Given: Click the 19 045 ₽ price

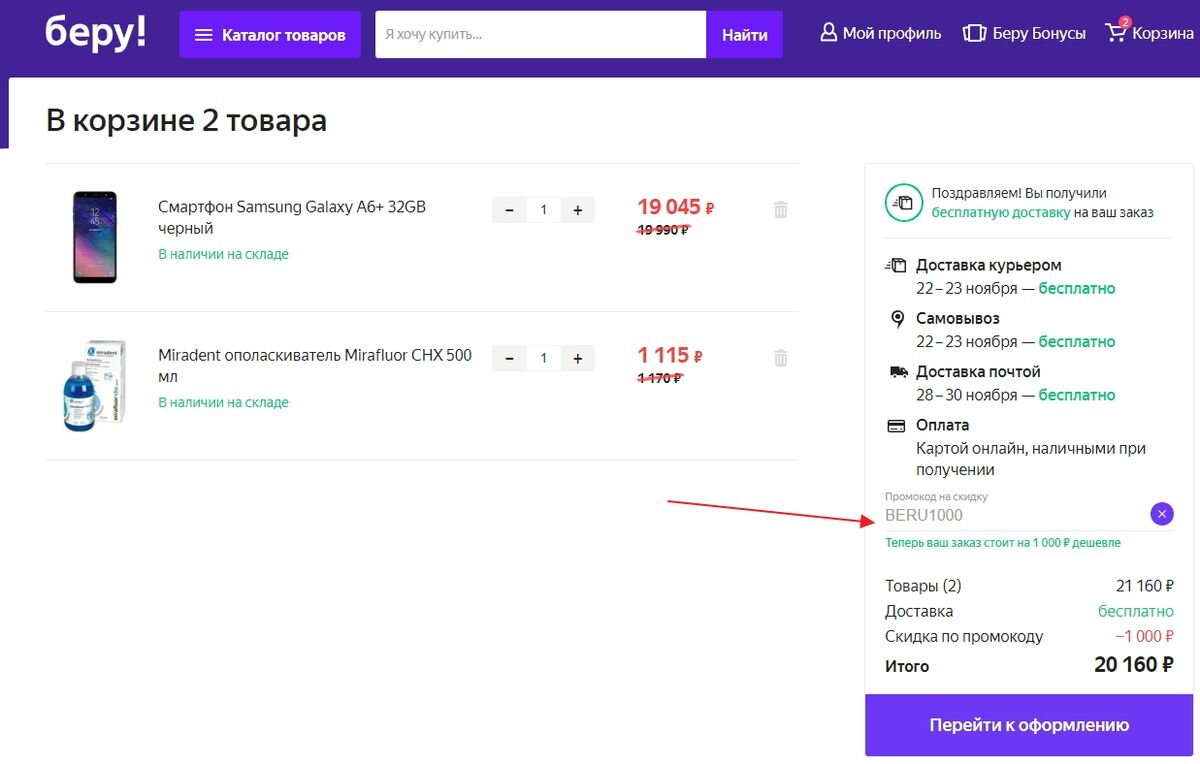Looking at the screenshot, I should tap(676, 207).
